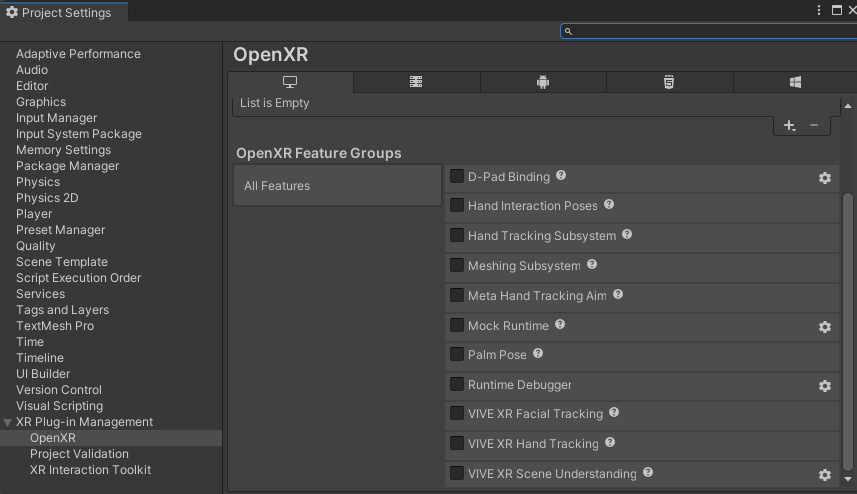The image size is (857, 494).
Task: Focus the settings search field
Action: (709, 31)
